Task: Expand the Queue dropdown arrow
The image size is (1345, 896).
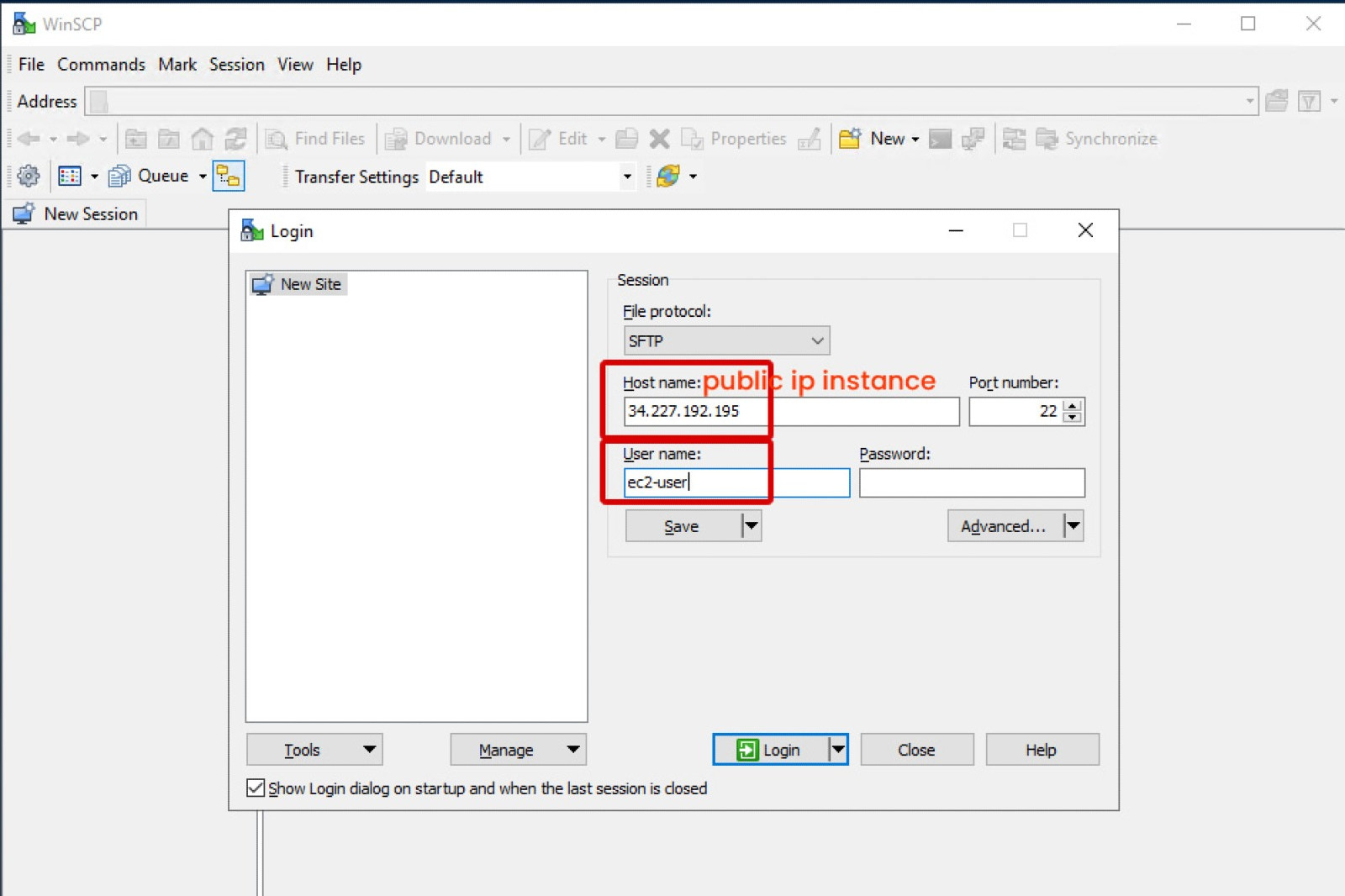Action: (203, 176)
